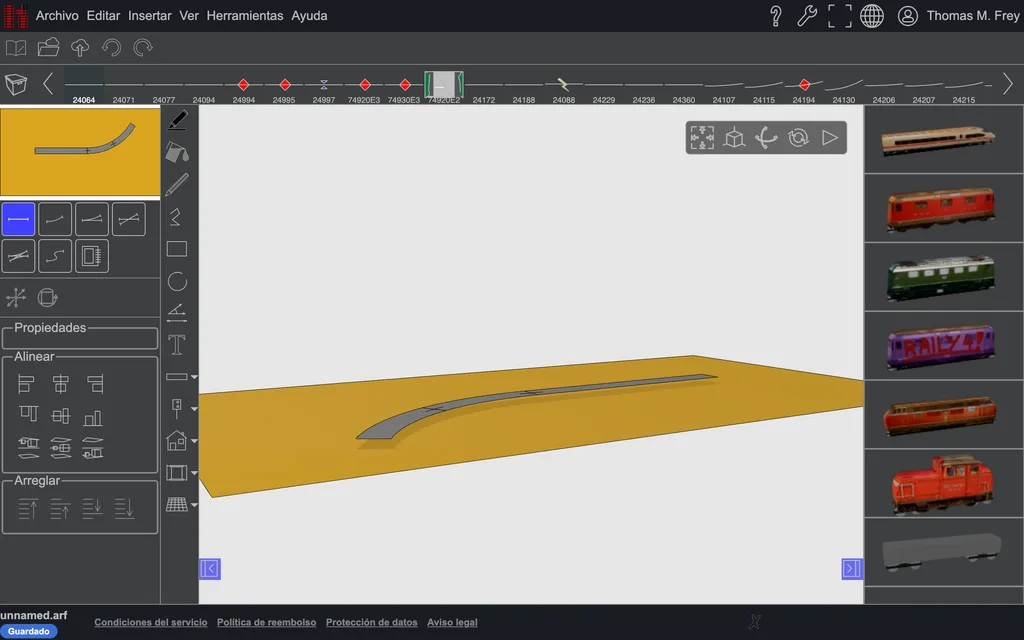Collapse the left panel arrow button
This screenshot has height=640, width=1024.
click(x=210, y=569)
